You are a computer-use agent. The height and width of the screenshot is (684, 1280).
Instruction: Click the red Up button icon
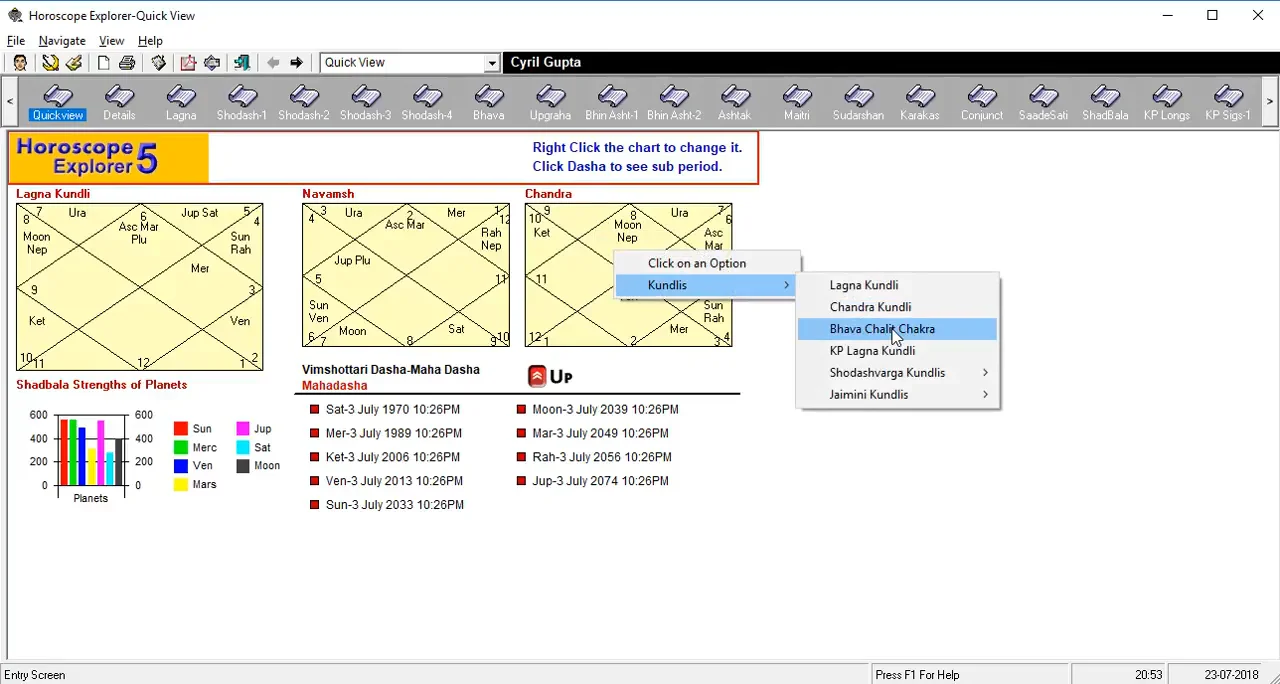click(537, 377)
